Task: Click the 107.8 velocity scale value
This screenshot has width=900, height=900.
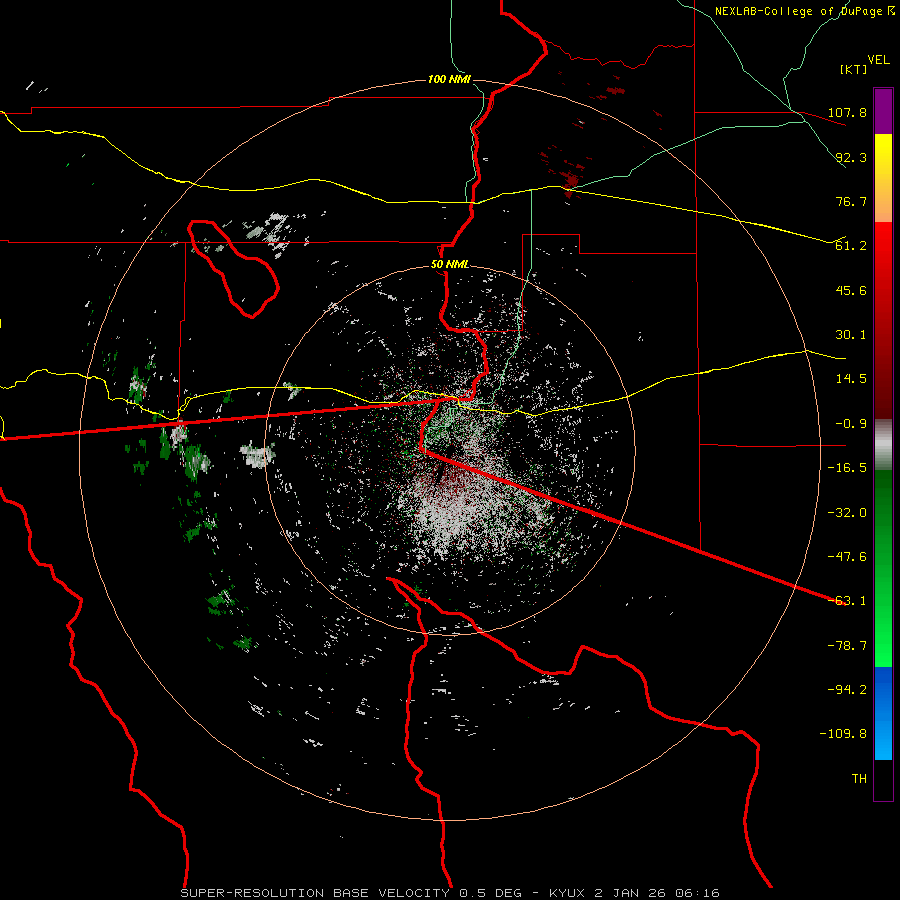Action: (x=847, y=112)
